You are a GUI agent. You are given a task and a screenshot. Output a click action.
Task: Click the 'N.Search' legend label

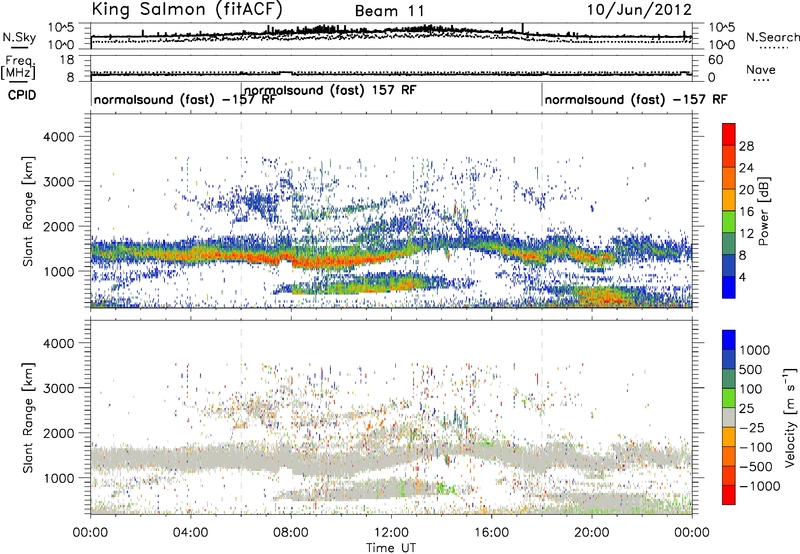(772, 37)
